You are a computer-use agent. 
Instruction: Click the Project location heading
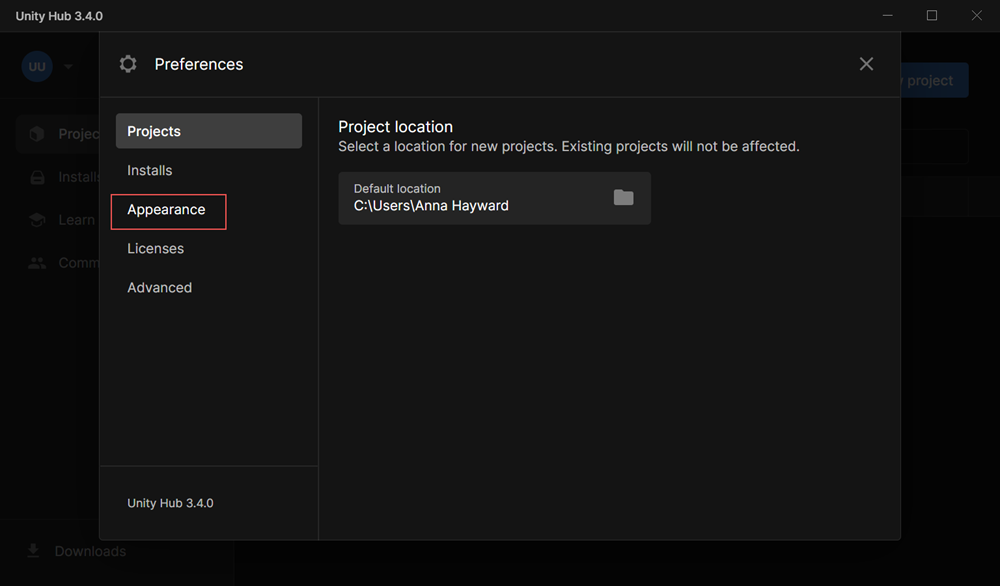click(x=395, y=126)
